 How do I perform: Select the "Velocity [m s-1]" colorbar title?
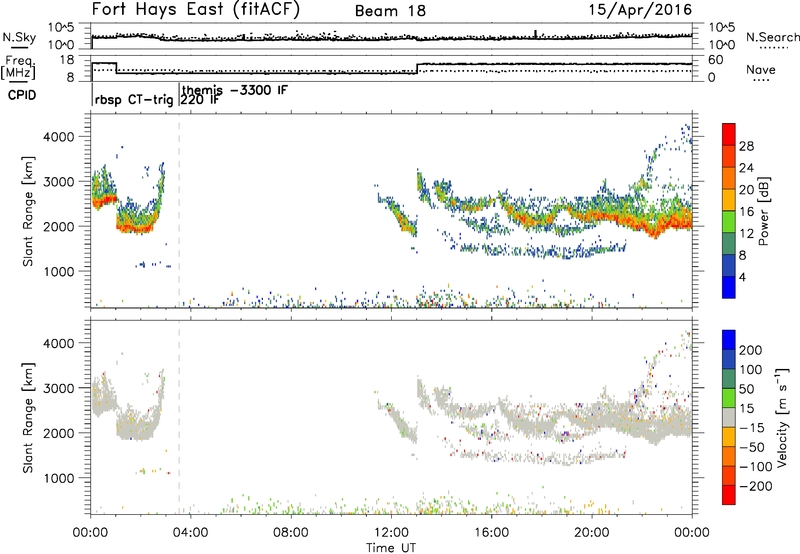point(782,417)
